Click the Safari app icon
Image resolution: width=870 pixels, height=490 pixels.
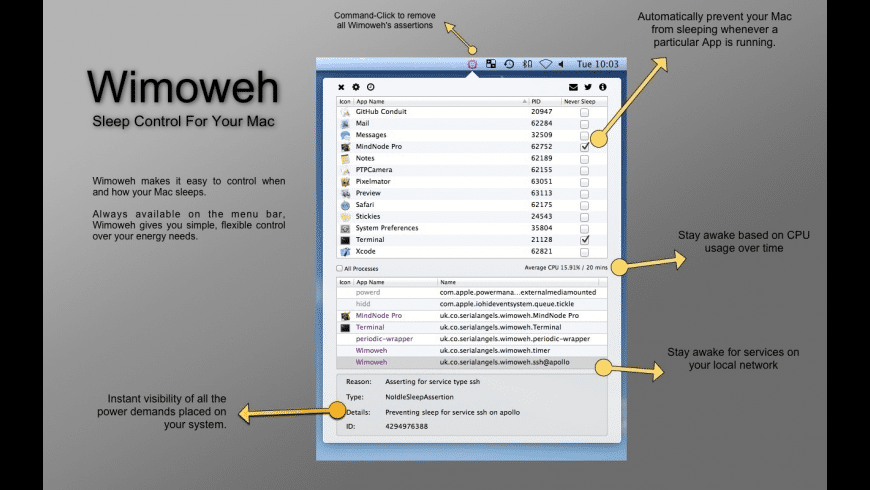(x=345, y=205)
